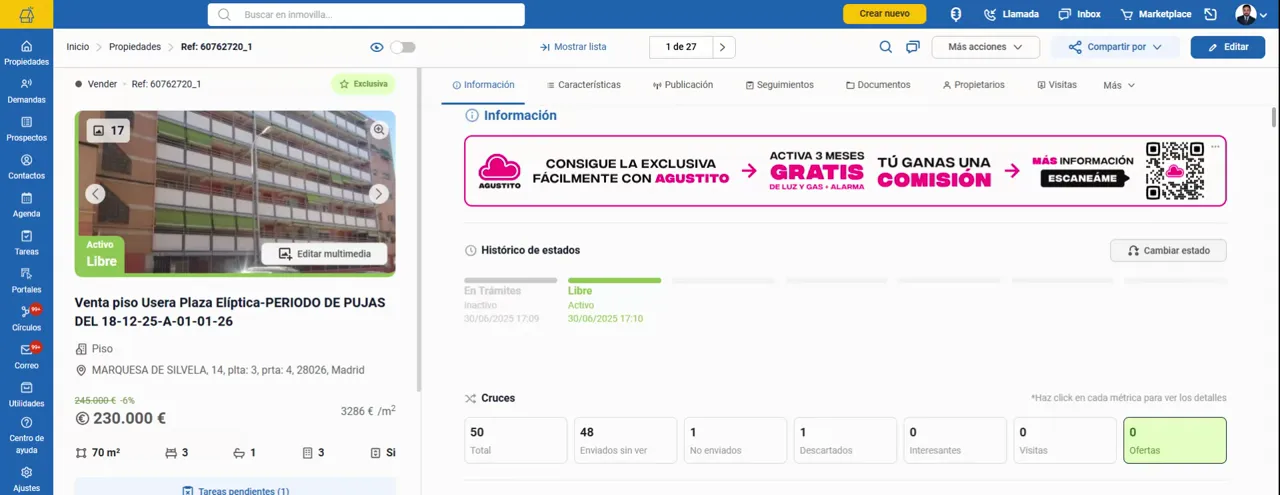The height and width of the screenshot is (495, 1280).
Task: Click the Agustito promotional banner
Action: [845, 171]
